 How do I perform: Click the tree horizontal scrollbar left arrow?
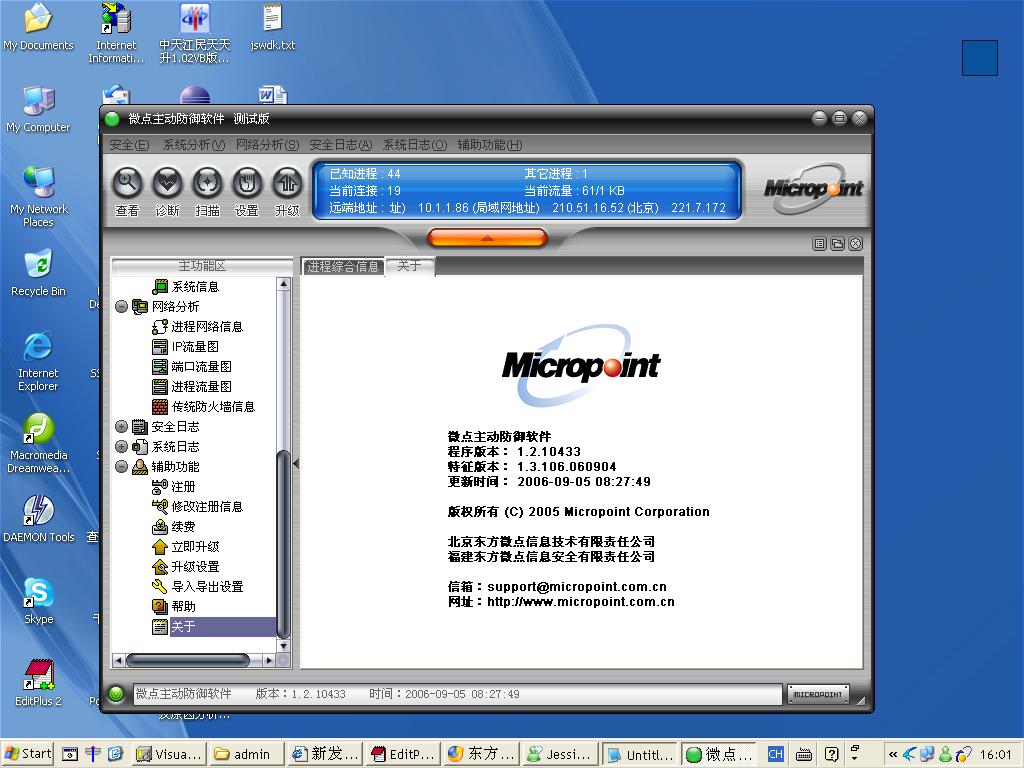click(x=118, y=660)
